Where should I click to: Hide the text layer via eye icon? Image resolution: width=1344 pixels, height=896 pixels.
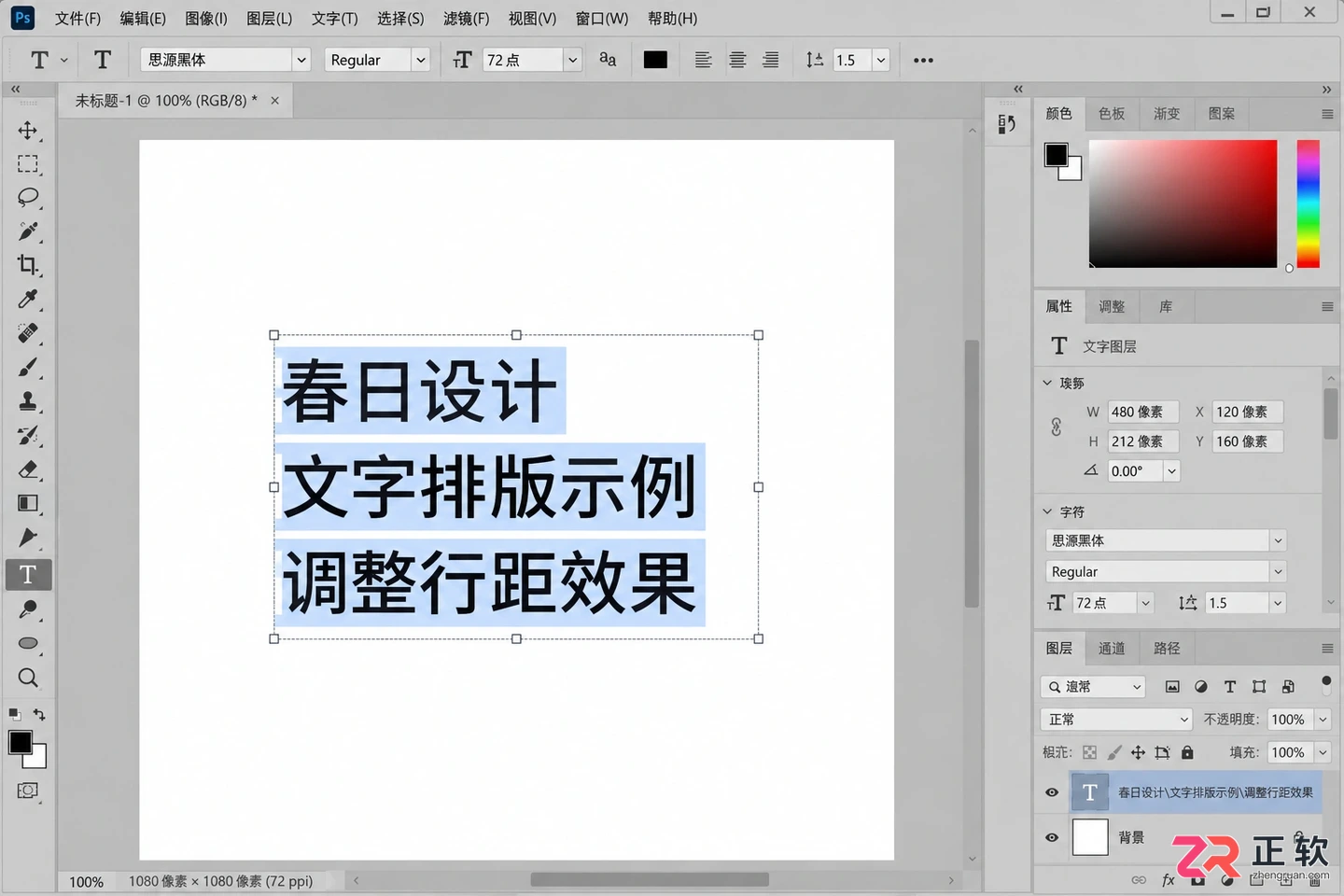pos(1052,792)
